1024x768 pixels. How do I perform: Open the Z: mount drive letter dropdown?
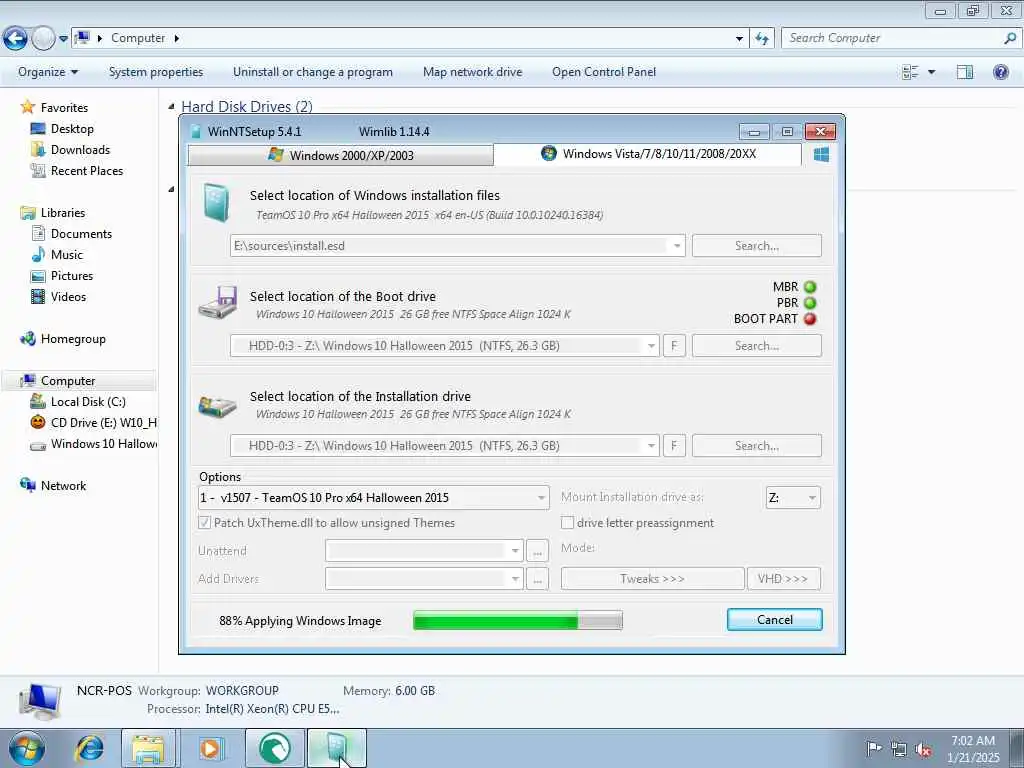pos(793,498)
